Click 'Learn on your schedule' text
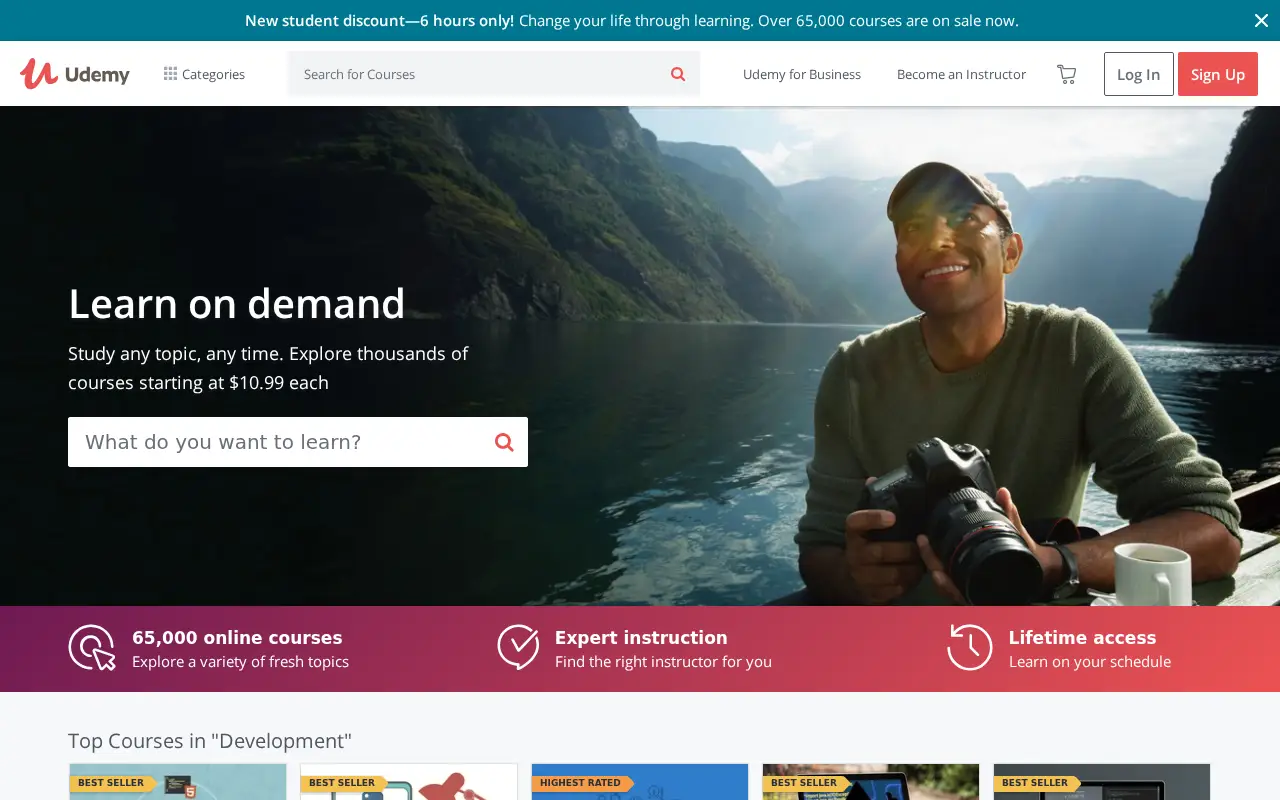Viewport: 1280px width, 800px height. [x=1090, y=662]
